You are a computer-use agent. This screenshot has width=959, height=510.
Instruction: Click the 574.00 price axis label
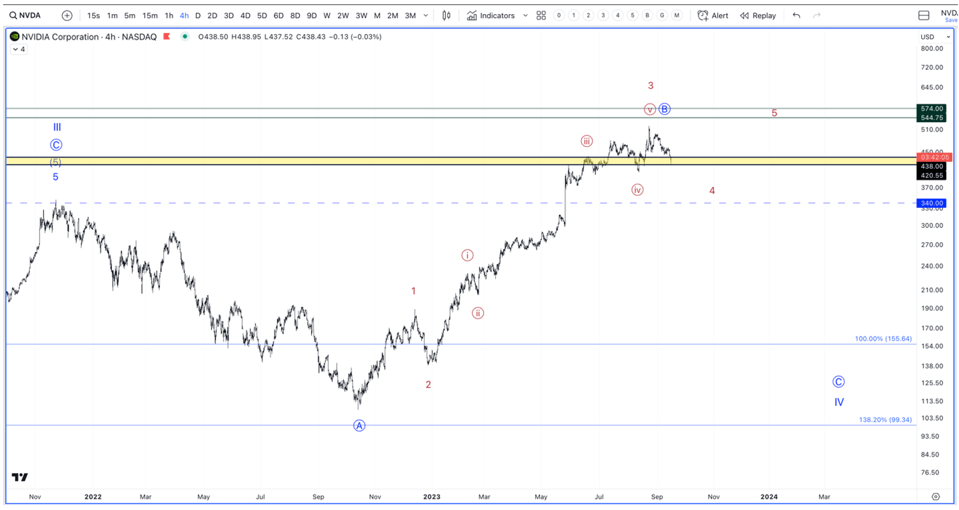931,108
